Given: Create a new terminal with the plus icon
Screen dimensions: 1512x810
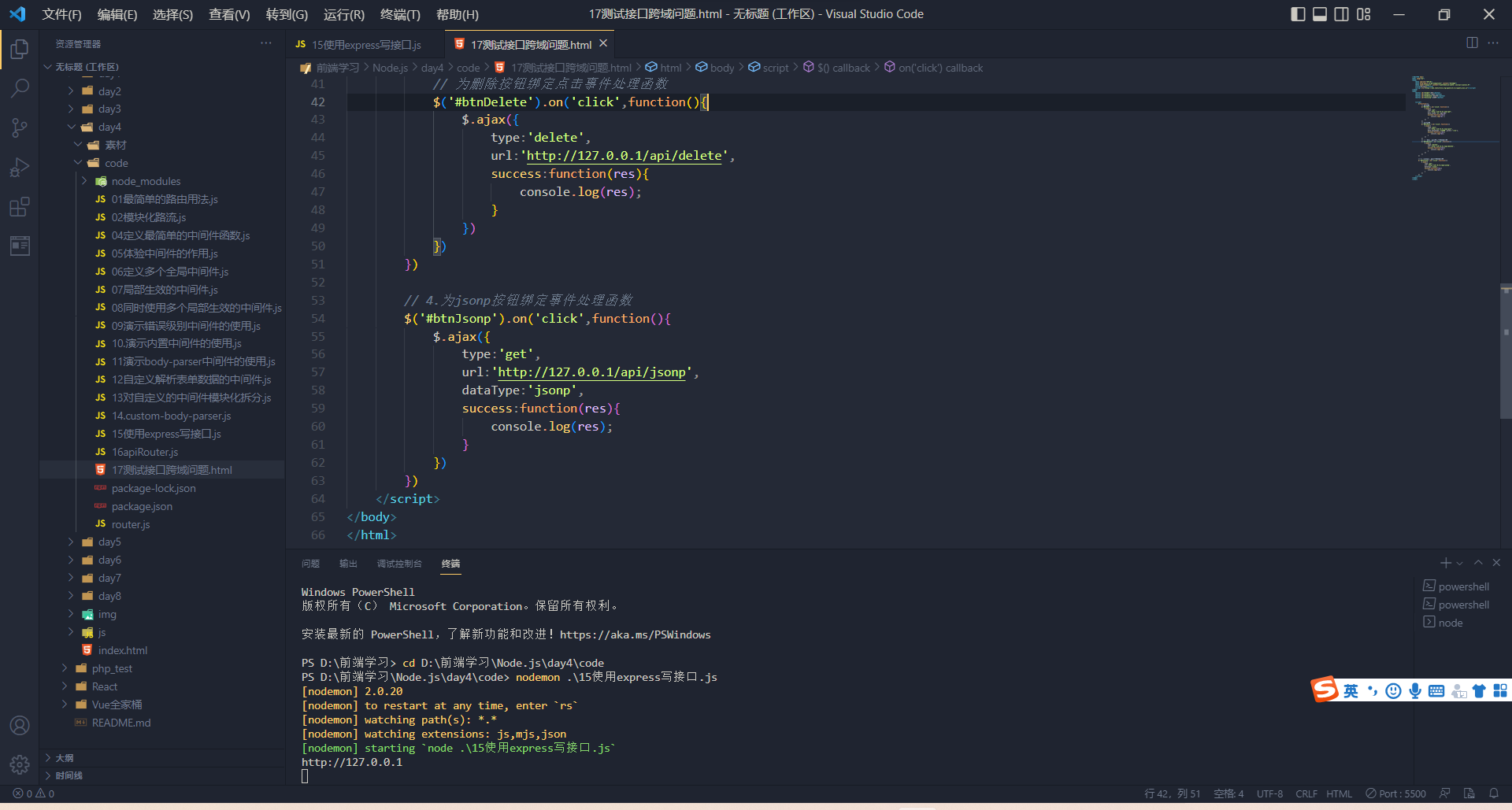Looking at the screenshot, I should pos(1444,563).
